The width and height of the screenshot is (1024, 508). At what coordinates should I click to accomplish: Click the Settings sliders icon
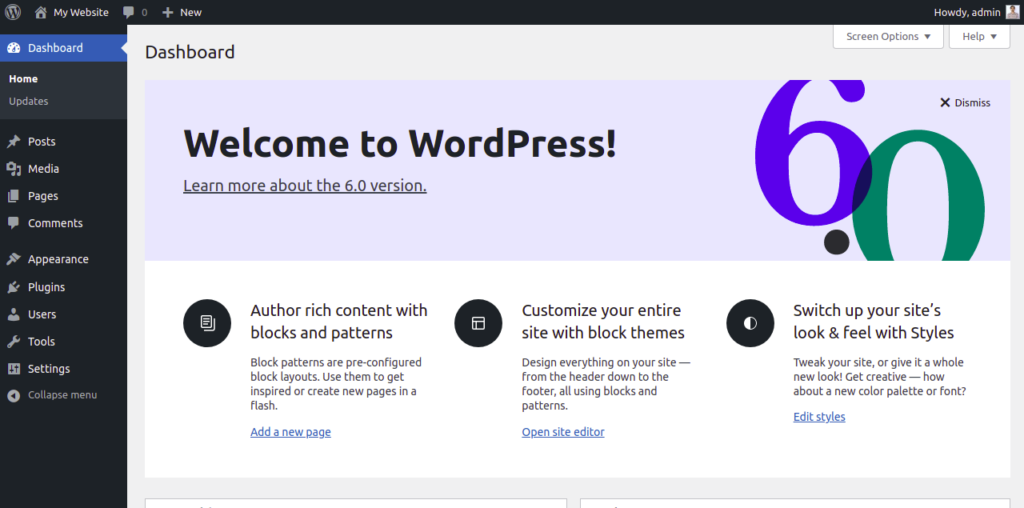14,369
